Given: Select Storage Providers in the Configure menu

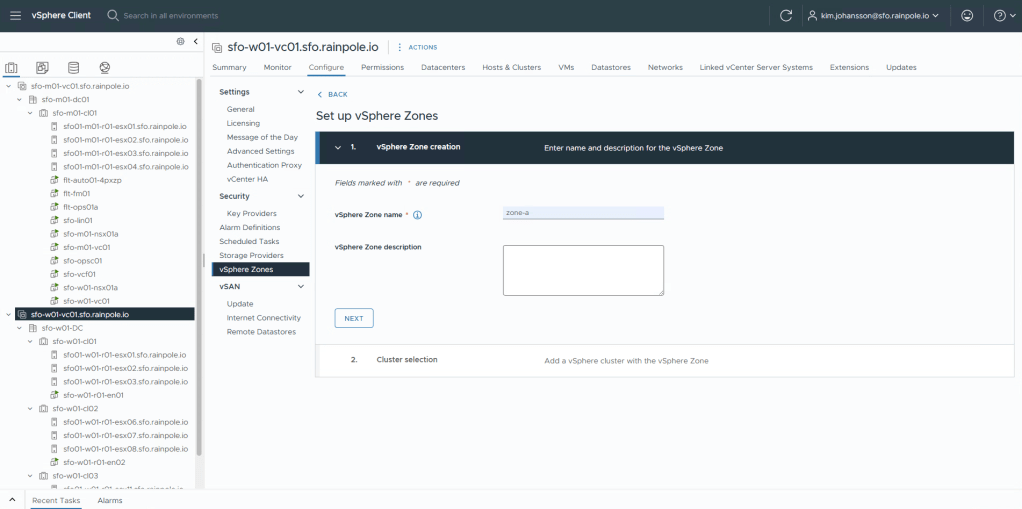Looking at the screenshot, I should click(251, 255).
